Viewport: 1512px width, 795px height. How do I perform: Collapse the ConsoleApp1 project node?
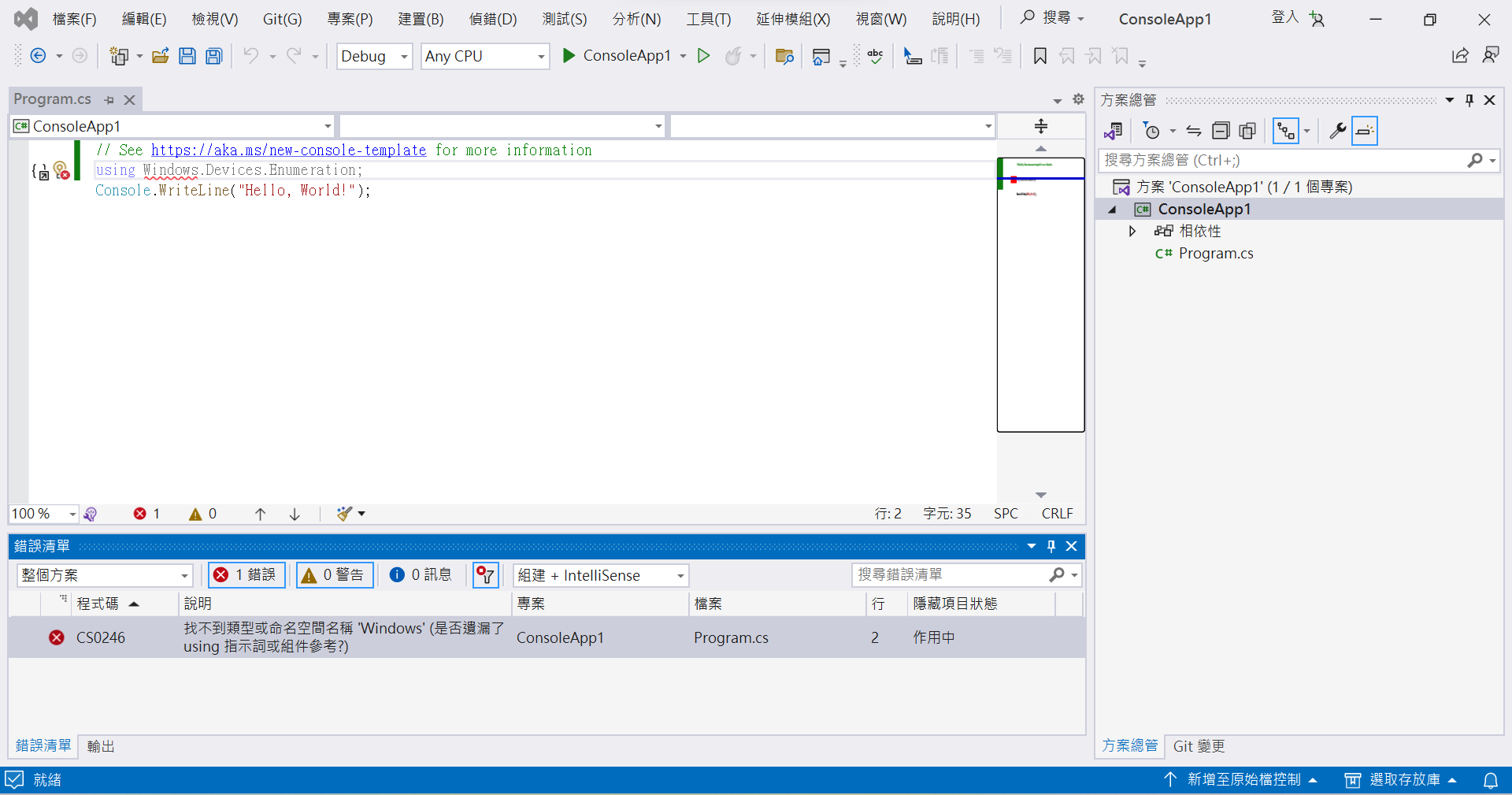click(1112, 210)
